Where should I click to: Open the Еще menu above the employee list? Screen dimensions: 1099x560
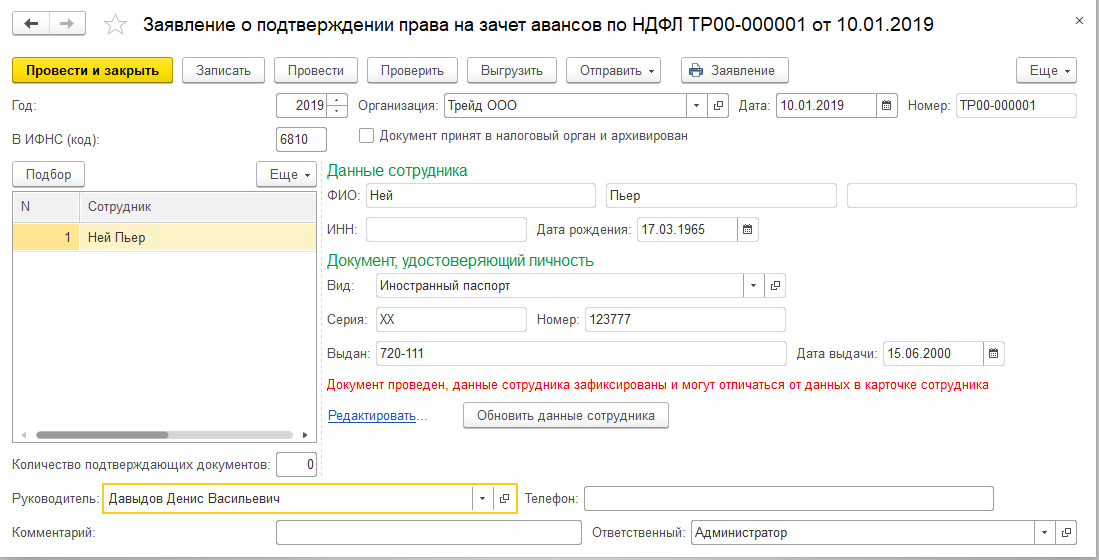[286, 175]
